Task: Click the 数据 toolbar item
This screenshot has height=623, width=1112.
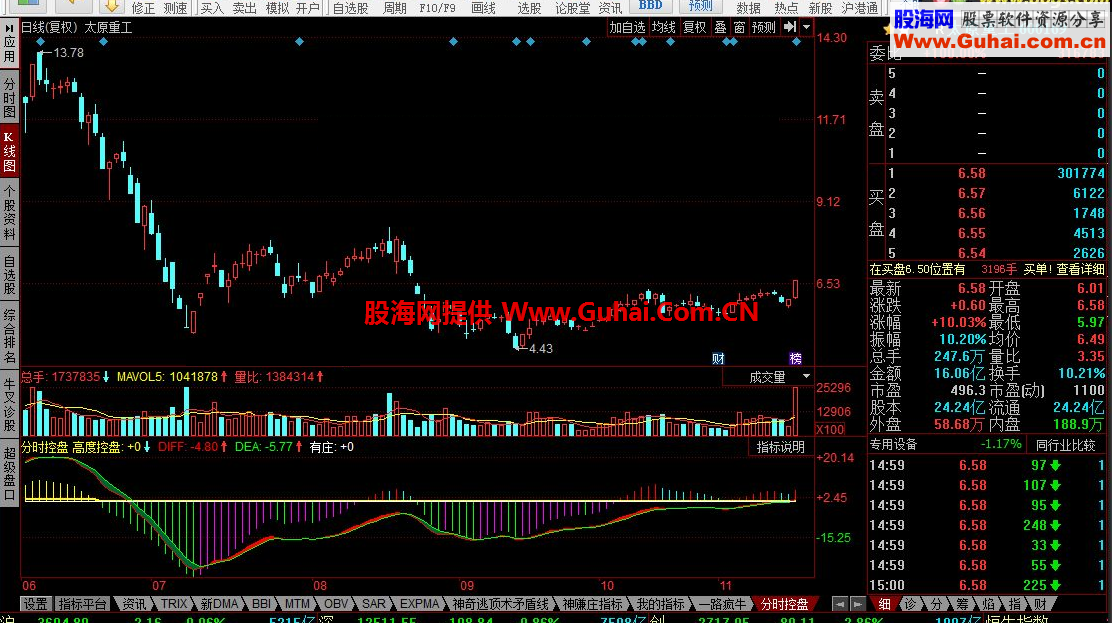Action: (x=748, y=8)
